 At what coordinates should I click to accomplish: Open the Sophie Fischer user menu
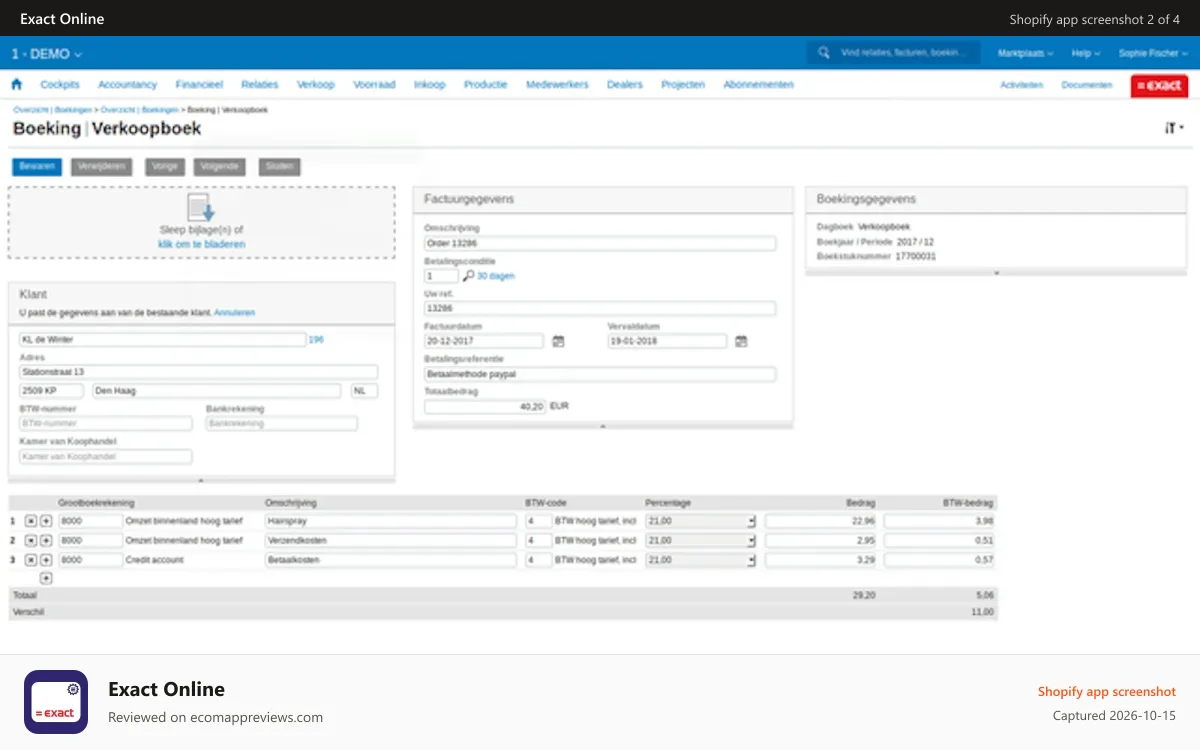point(1153,53)
